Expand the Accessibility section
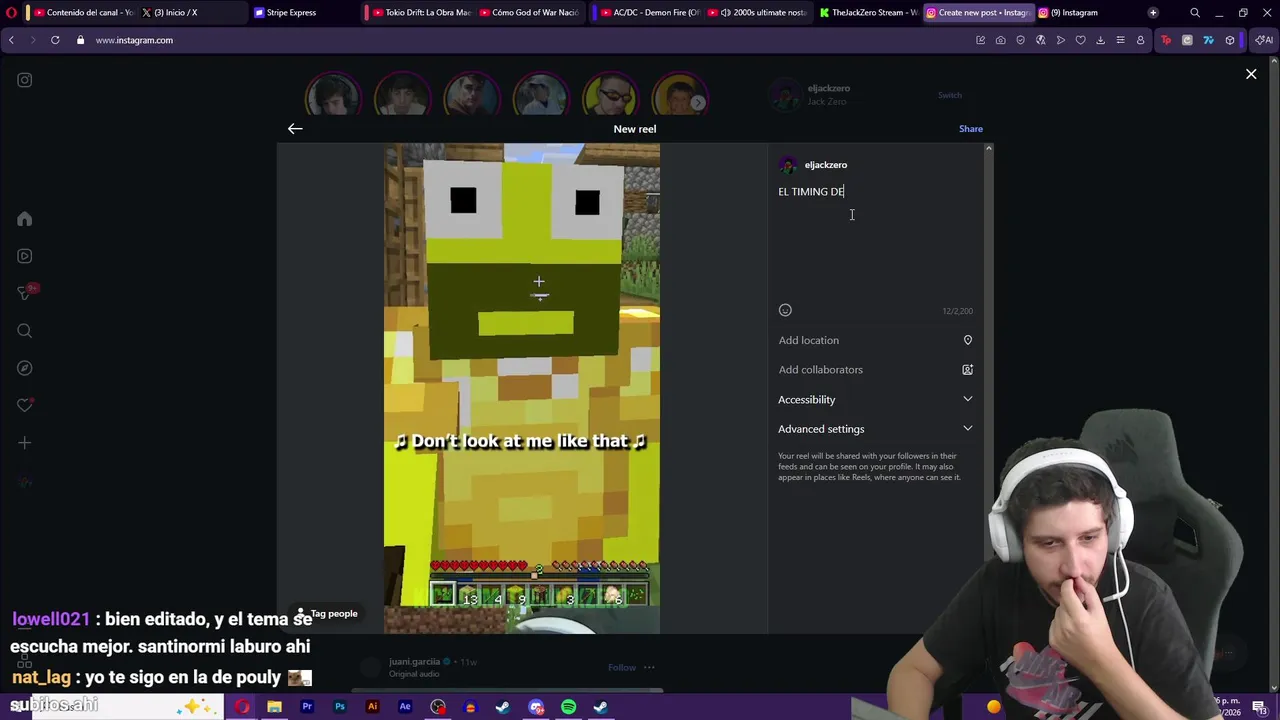 pyautogui.click(x=875, y=399)
